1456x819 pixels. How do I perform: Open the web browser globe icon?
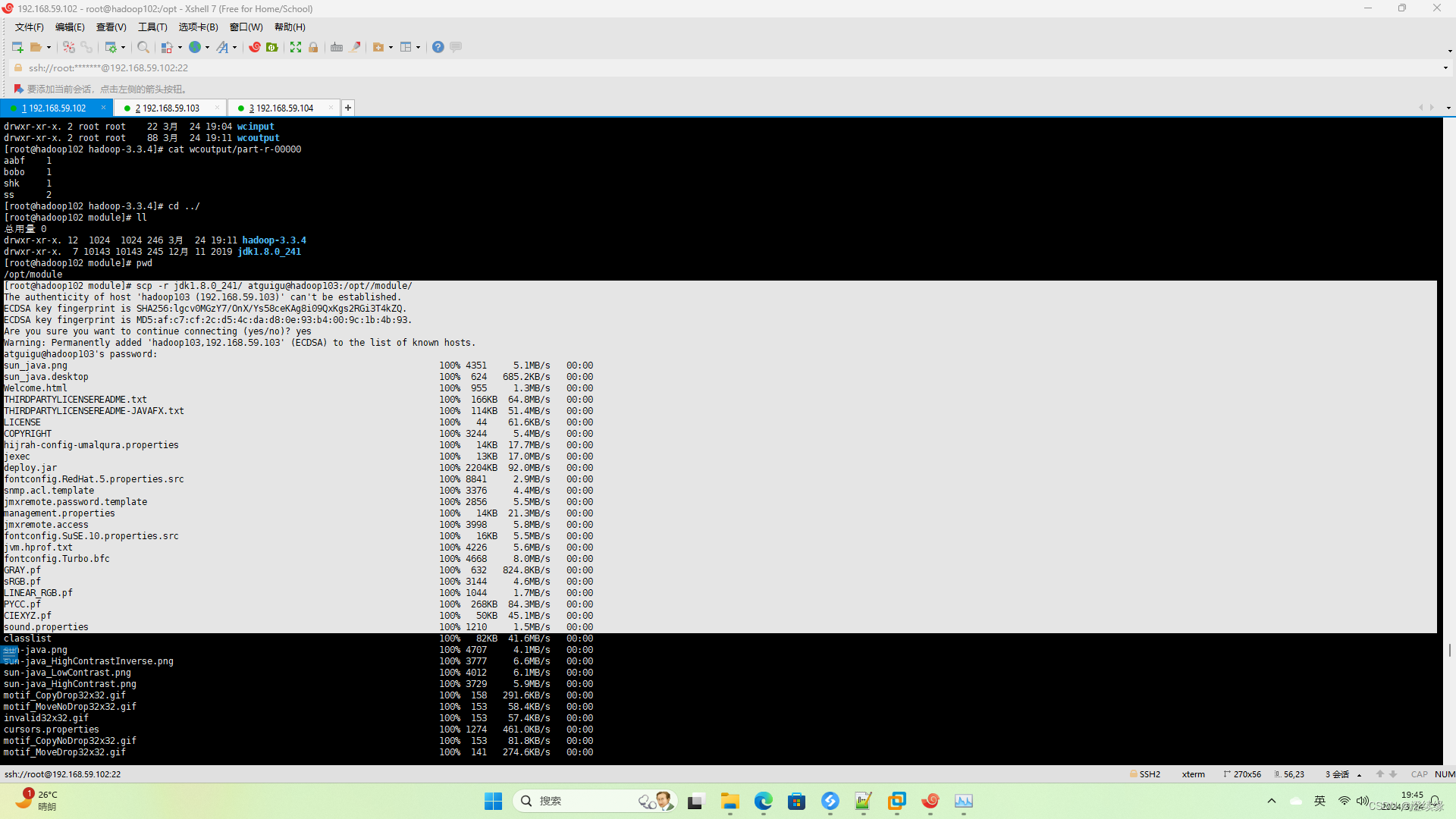point(195,47)
